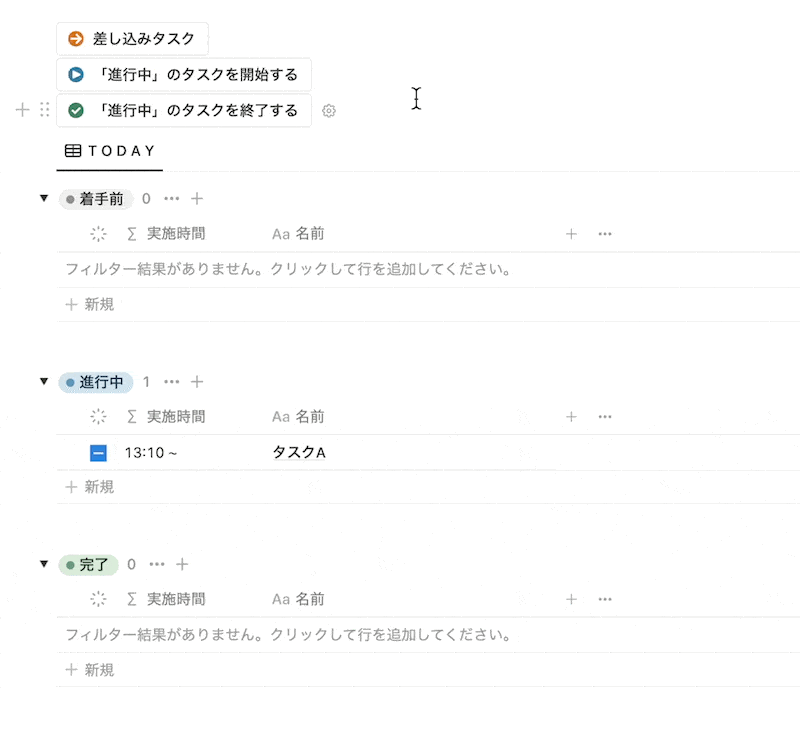Viewport: 800px width, 730px height.
Task: Click 新規 under the 進行中 table
Action: [x=90, y=487]
